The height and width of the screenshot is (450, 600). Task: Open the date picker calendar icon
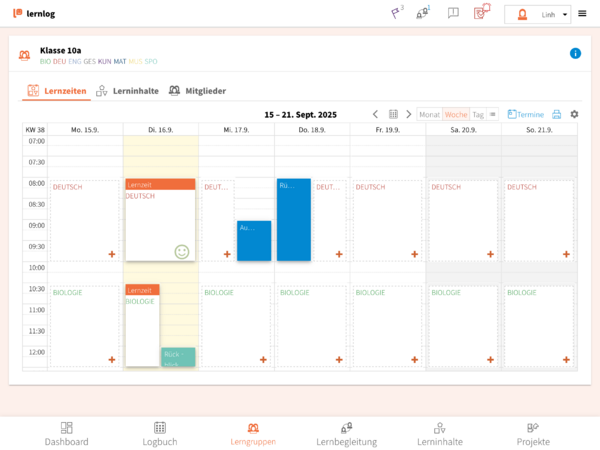[x=393, y=114]
